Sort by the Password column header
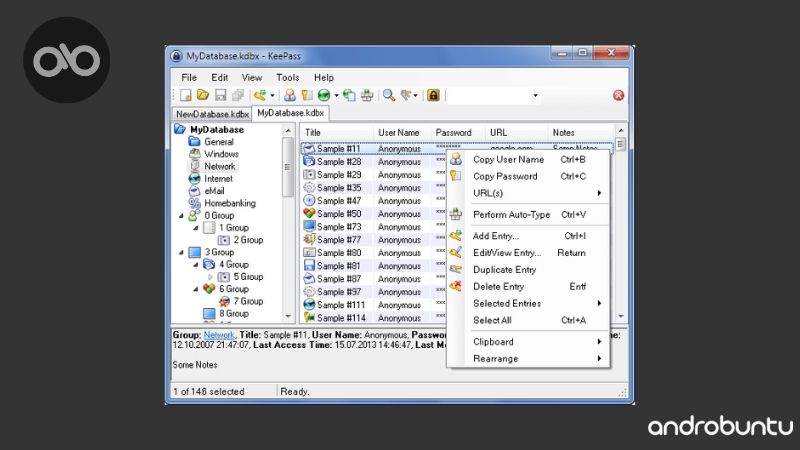The image size is (800, 450). pos(458,133)
